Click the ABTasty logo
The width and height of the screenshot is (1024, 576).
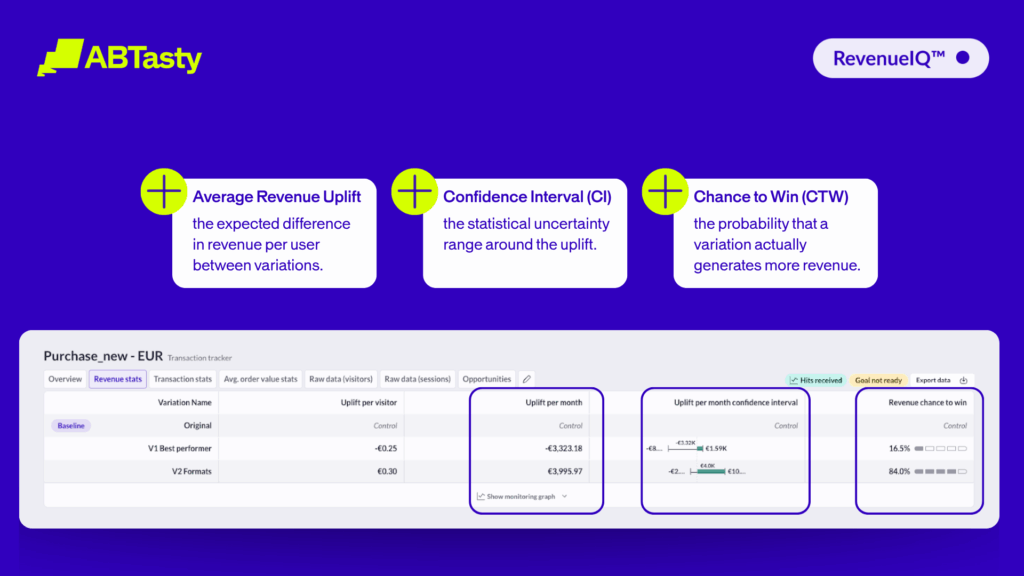click(119, 58)
